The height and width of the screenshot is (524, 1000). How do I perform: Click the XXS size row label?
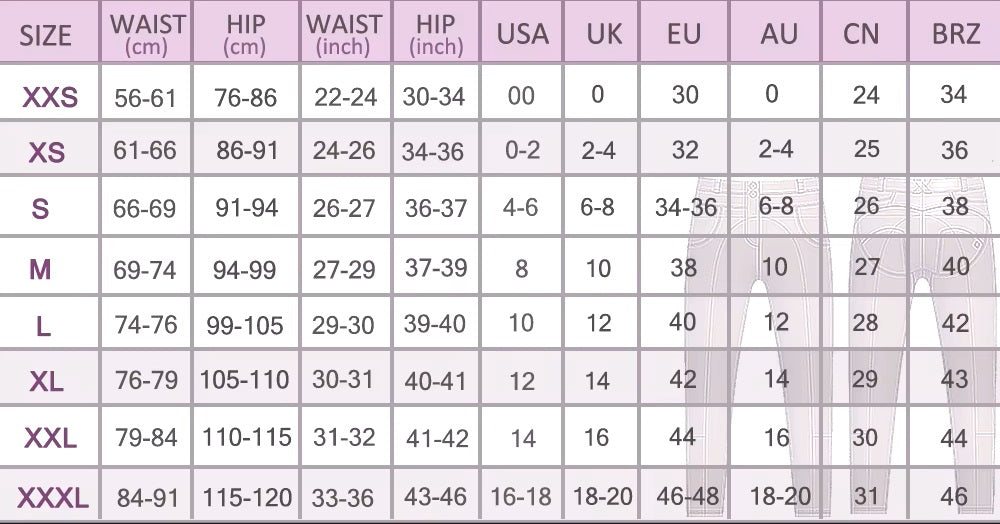click(49, 97)
